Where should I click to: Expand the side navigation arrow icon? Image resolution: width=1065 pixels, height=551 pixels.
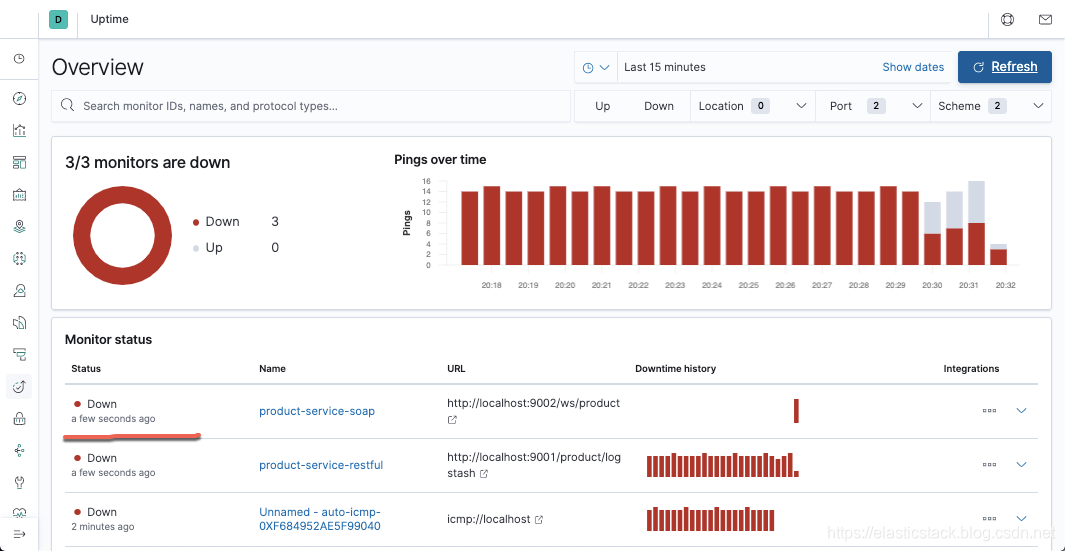19,534
